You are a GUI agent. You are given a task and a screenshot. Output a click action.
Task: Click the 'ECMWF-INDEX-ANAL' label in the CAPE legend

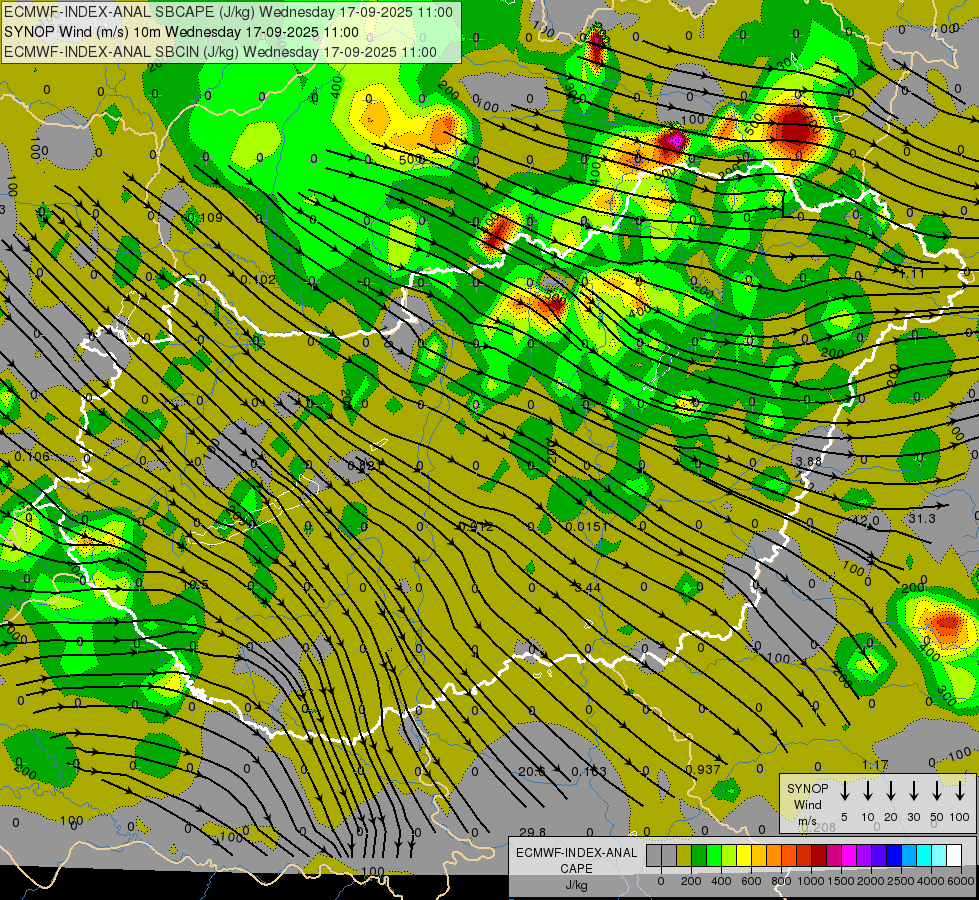(576, 853)
